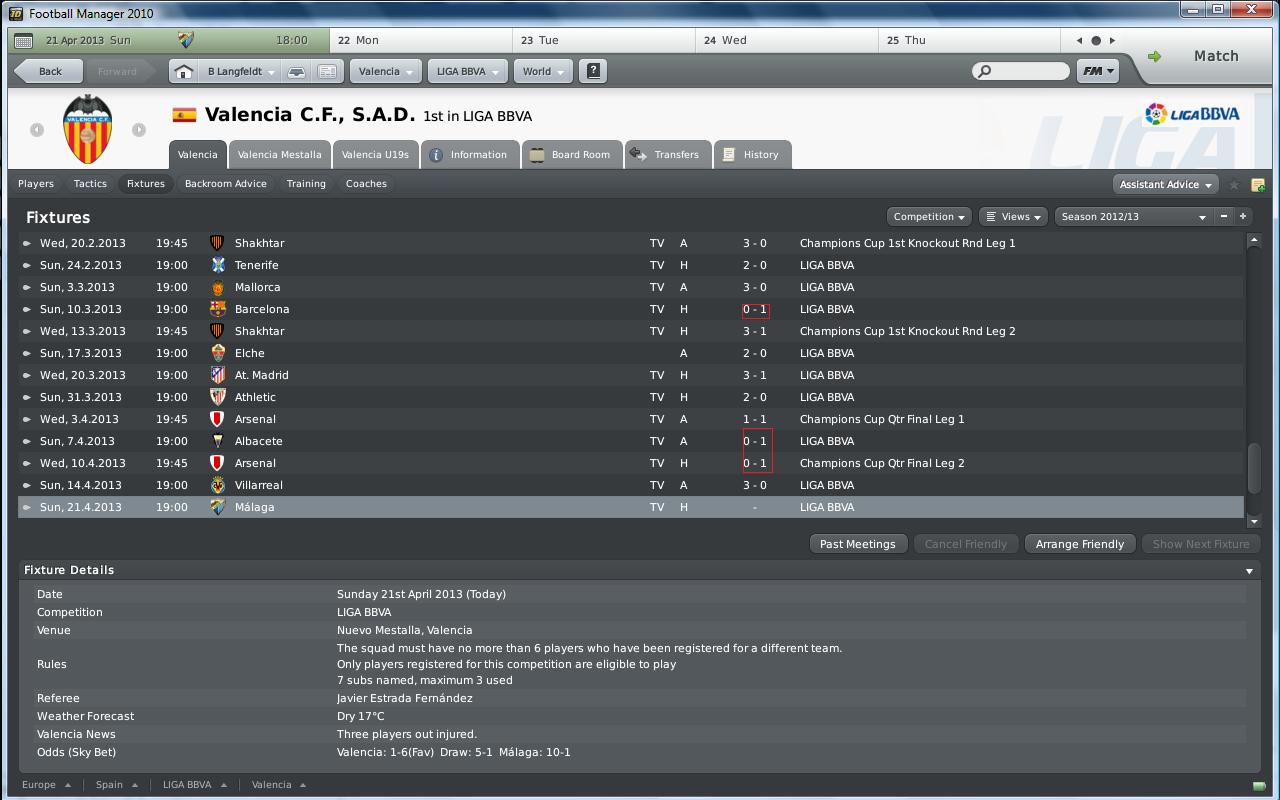The width and height of the screenshot is (1280, 800).
Task: Open the Transfers tab
Action: click(667, 155)
